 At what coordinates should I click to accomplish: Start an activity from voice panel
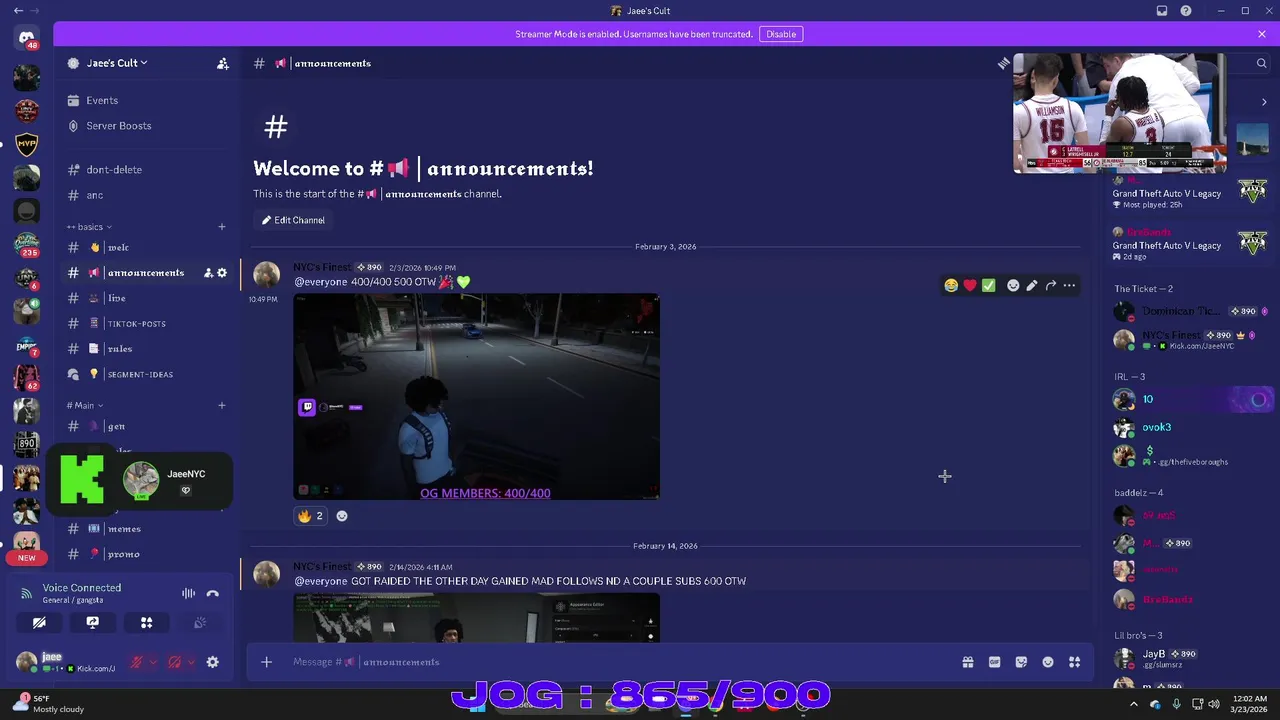146,622
